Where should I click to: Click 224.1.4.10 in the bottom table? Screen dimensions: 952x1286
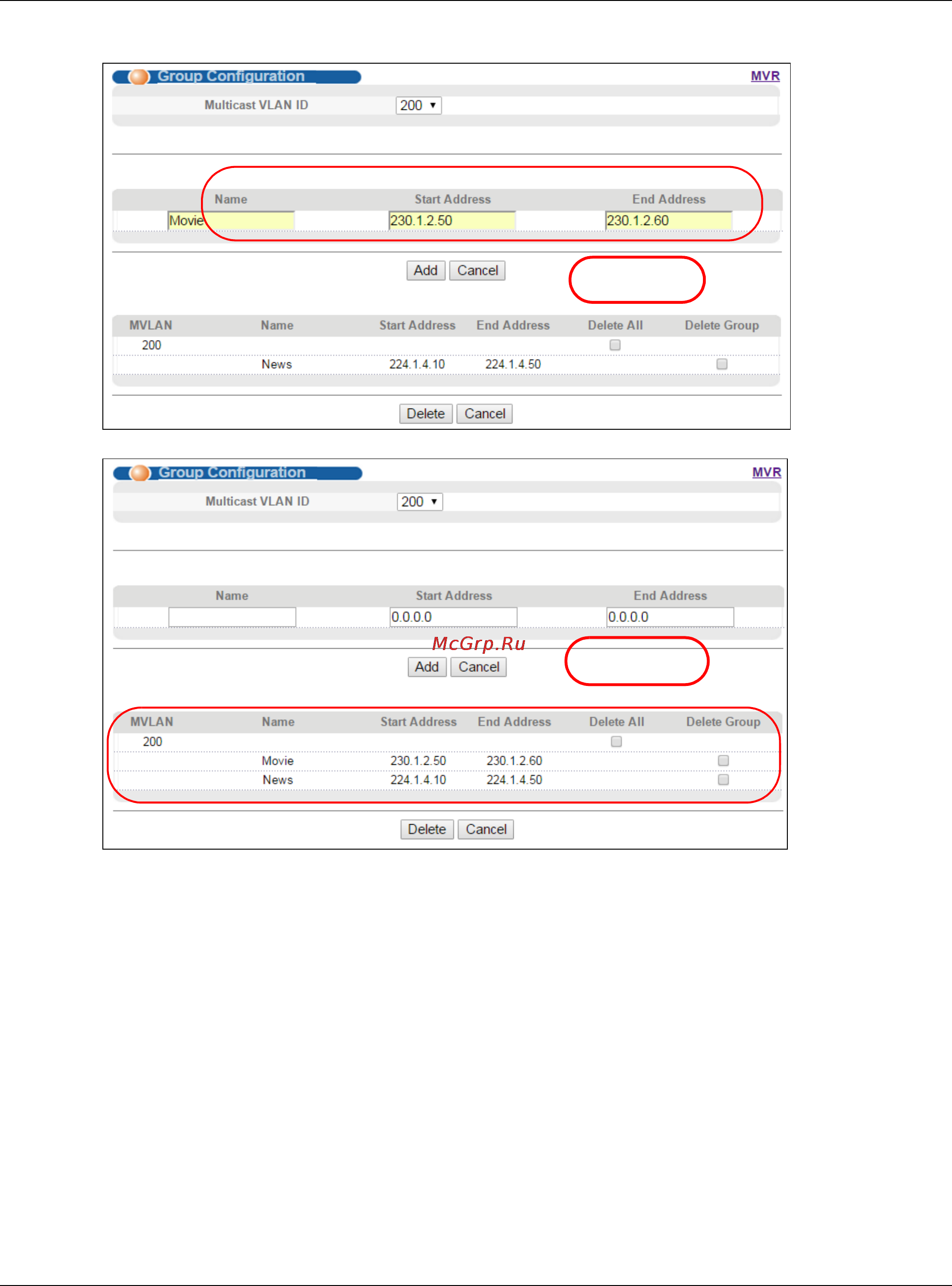(418, 779)
